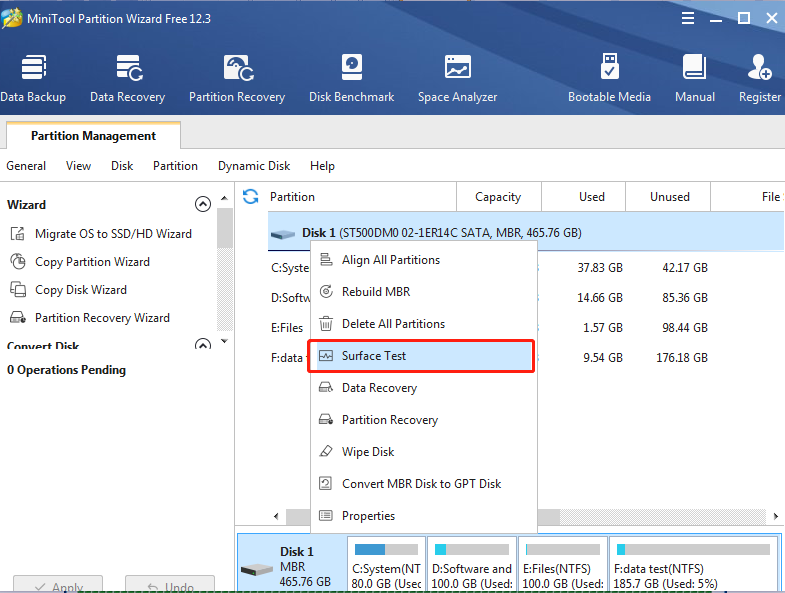Select the F:data test(NTFS) block
Viewport: 785px width, 593px height.
tap(694, 564)
